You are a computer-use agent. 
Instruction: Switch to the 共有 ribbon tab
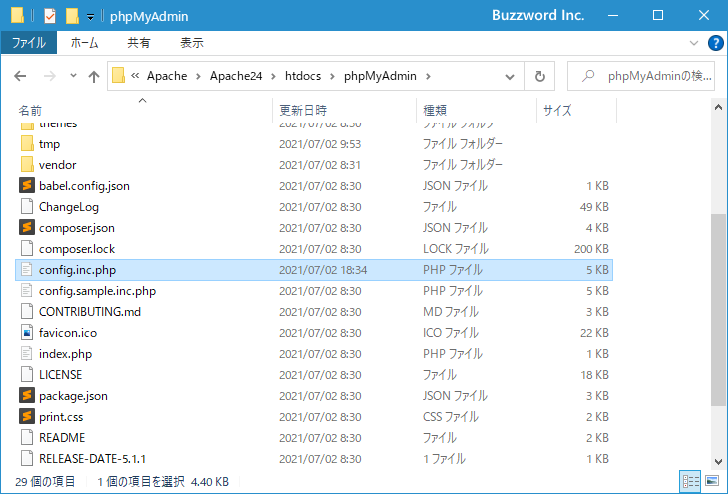pyautogui.click(x=139, y=43)
